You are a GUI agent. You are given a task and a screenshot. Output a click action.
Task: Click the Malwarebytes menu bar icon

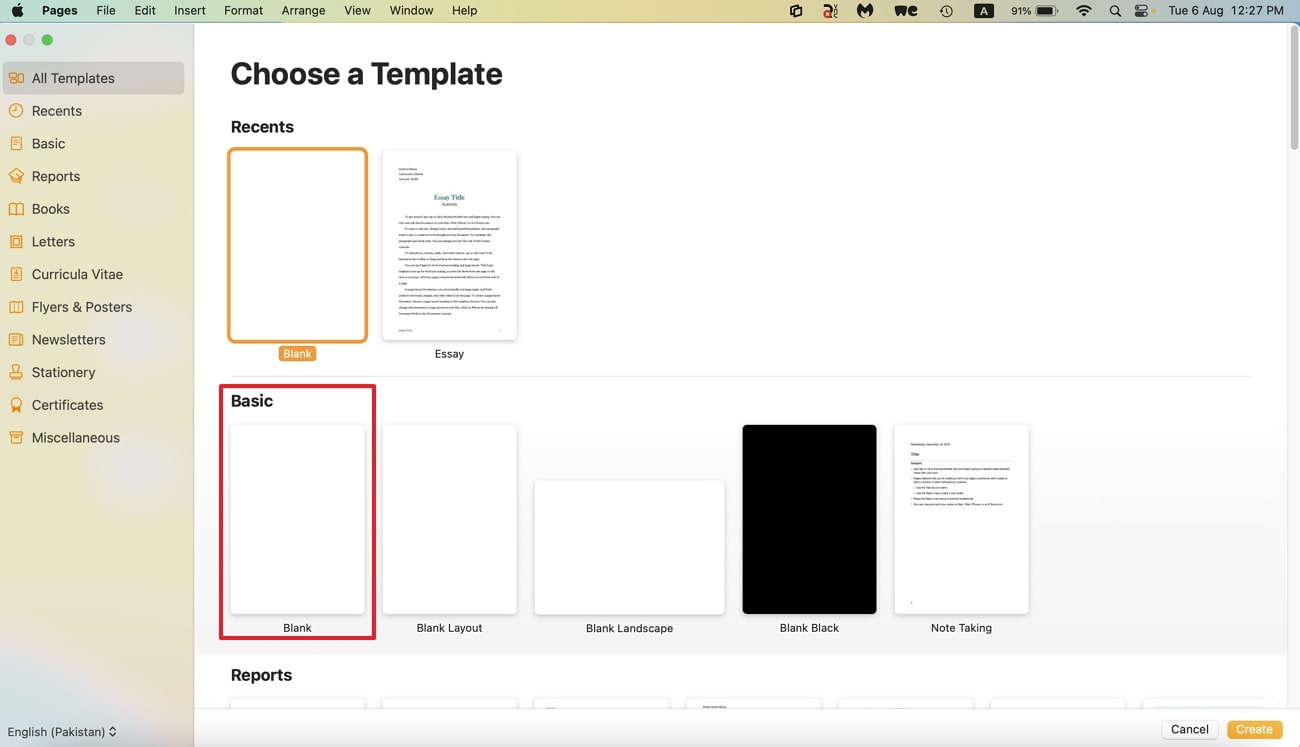(x=865, y=11)
